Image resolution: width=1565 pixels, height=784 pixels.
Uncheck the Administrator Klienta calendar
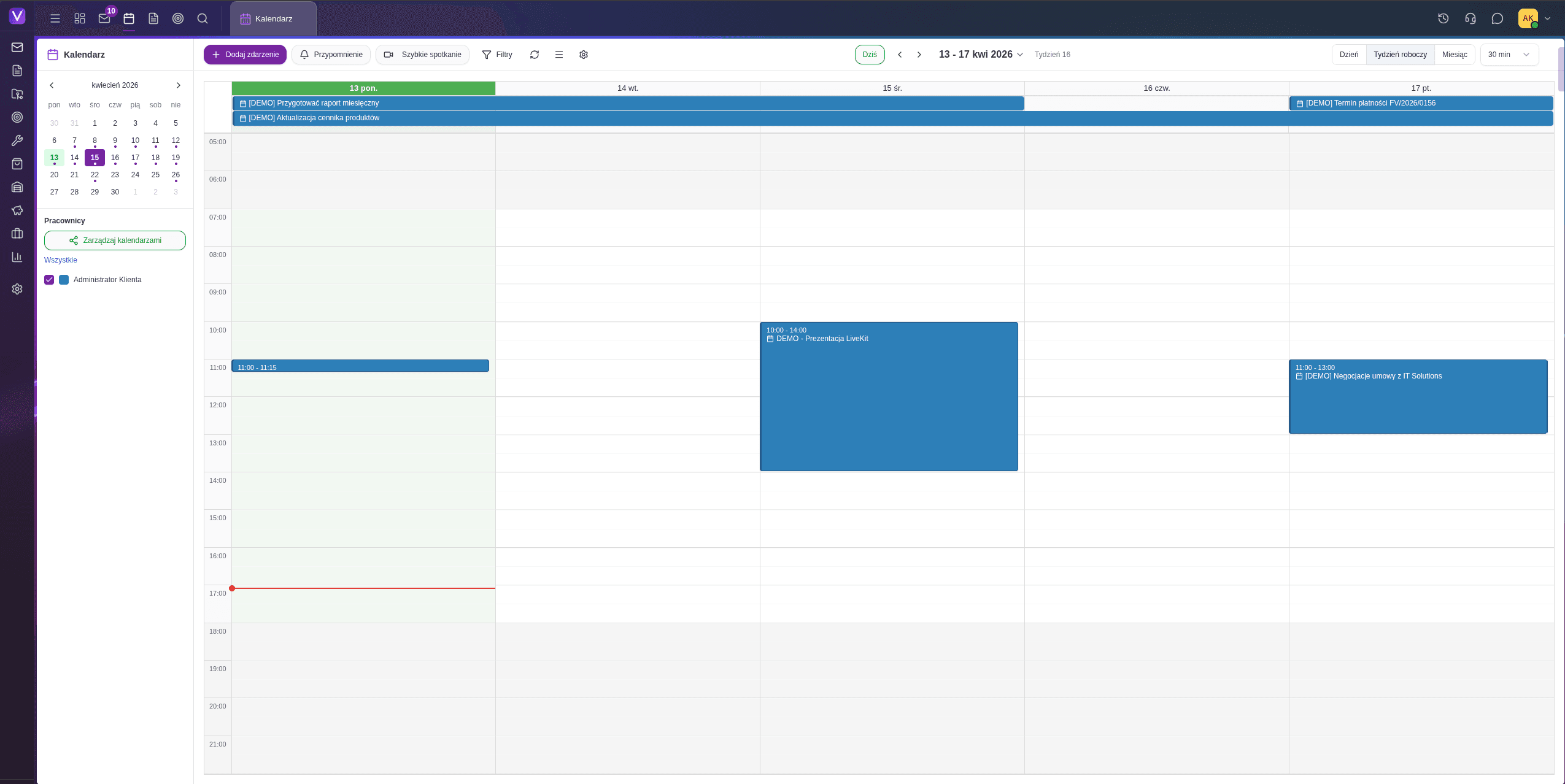coord(49,280)
